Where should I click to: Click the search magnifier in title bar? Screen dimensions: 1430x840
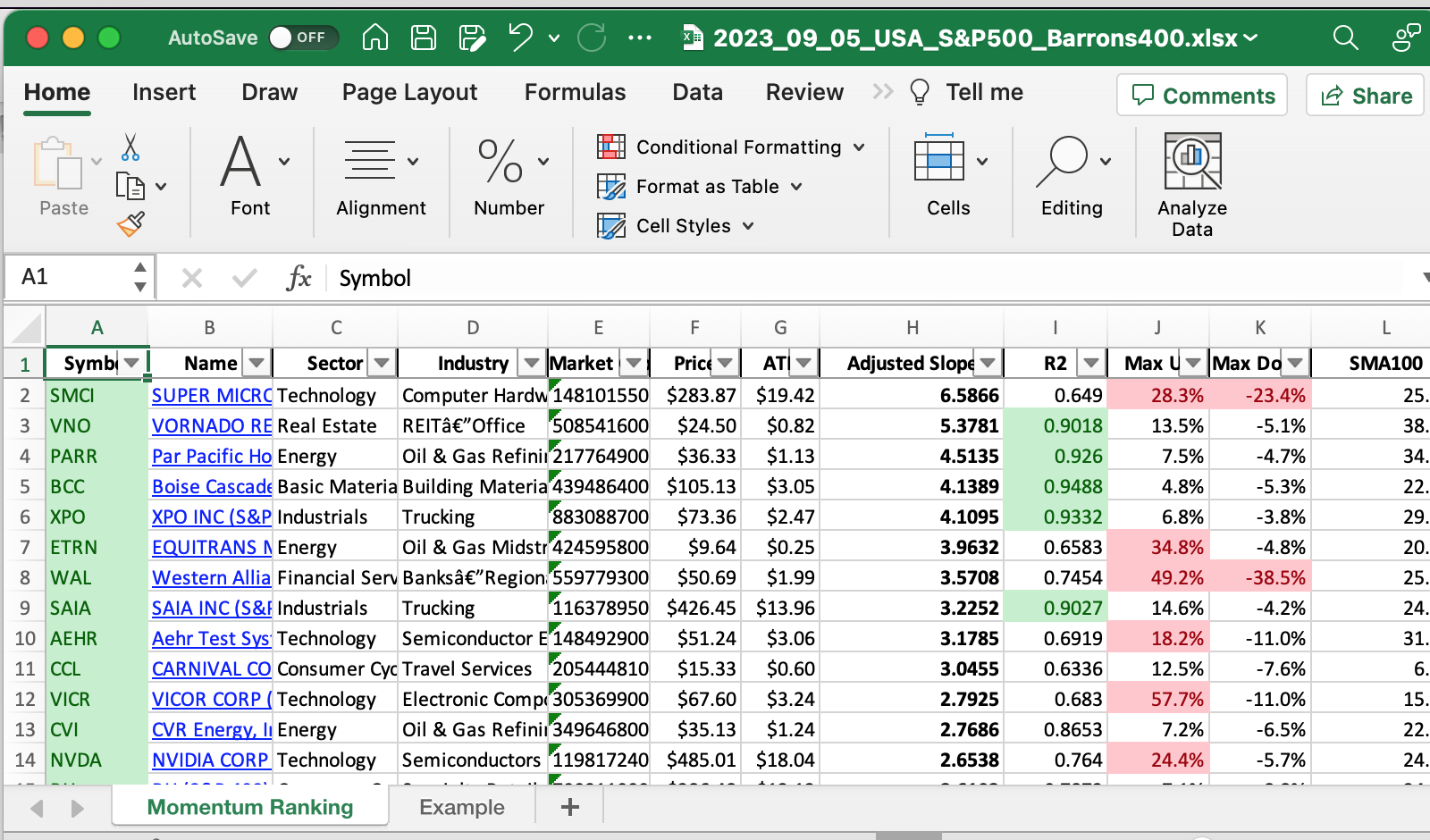[x=1345, y=38]
